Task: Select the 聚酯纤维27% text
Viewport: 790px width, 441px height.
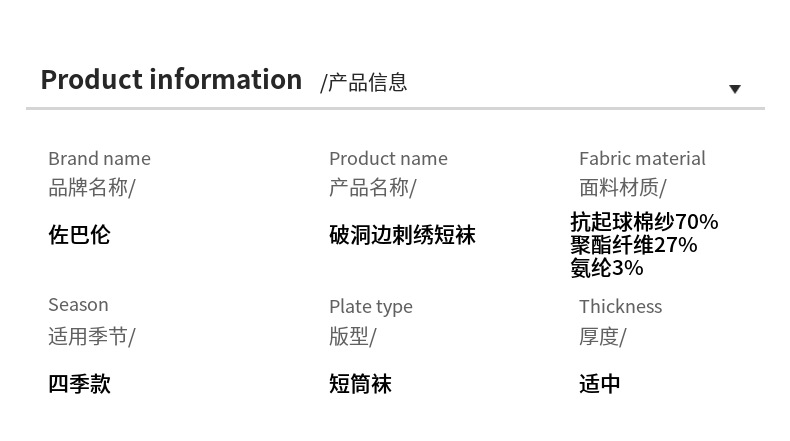Action: coord(634,245)
